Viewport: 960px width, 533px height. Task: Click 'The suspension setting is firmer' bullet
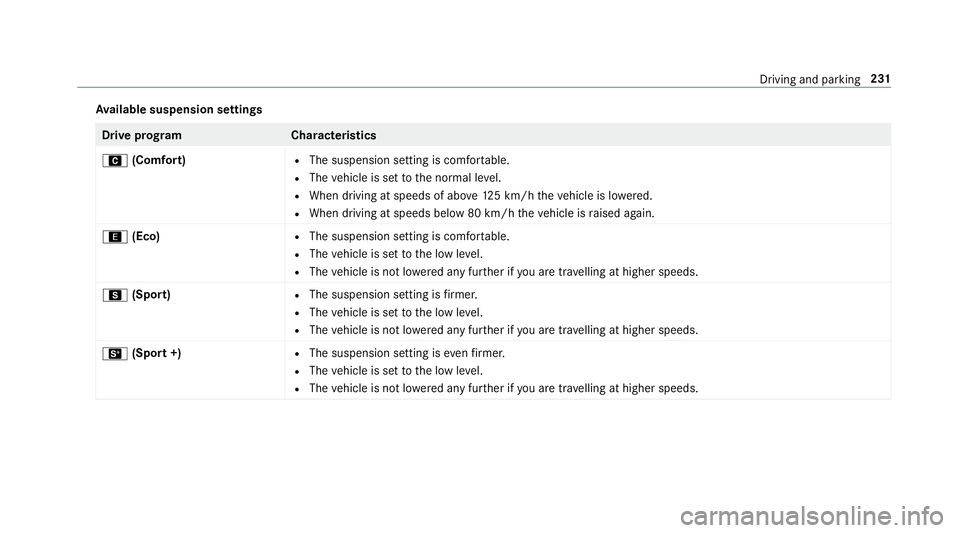(393, 295)
